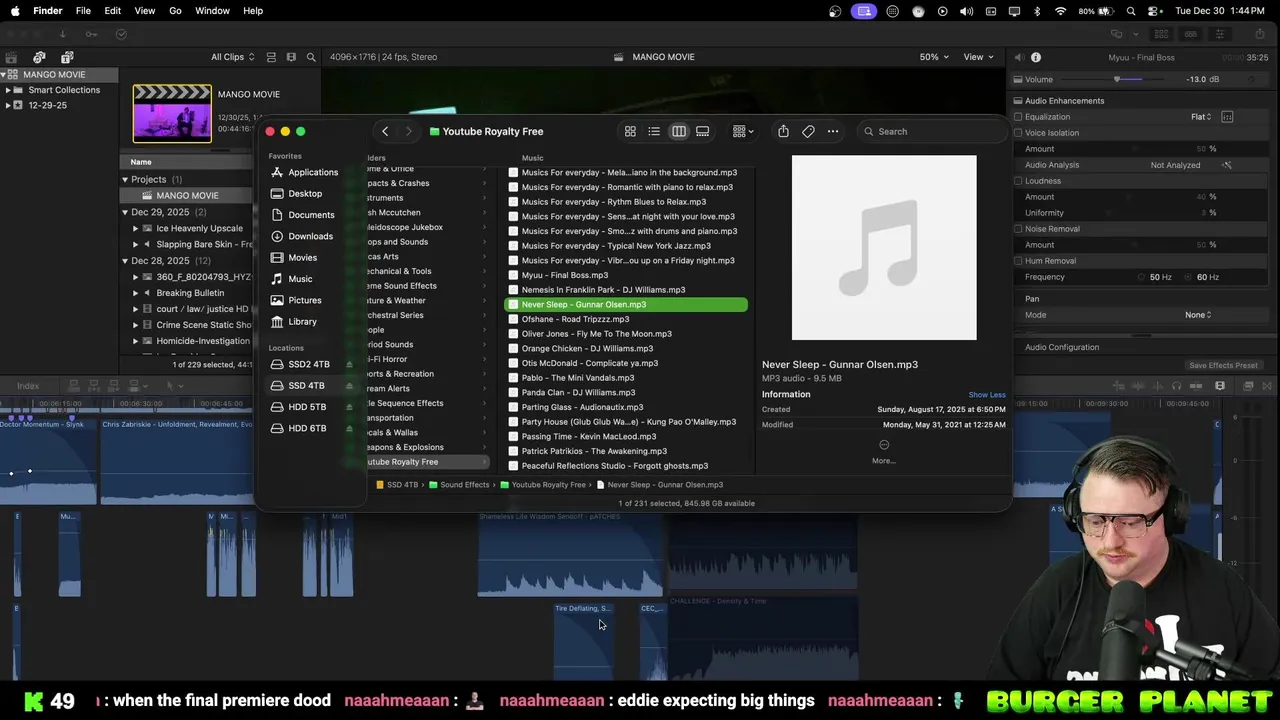Open the All Clips filter dropdown

click(232, 57)
